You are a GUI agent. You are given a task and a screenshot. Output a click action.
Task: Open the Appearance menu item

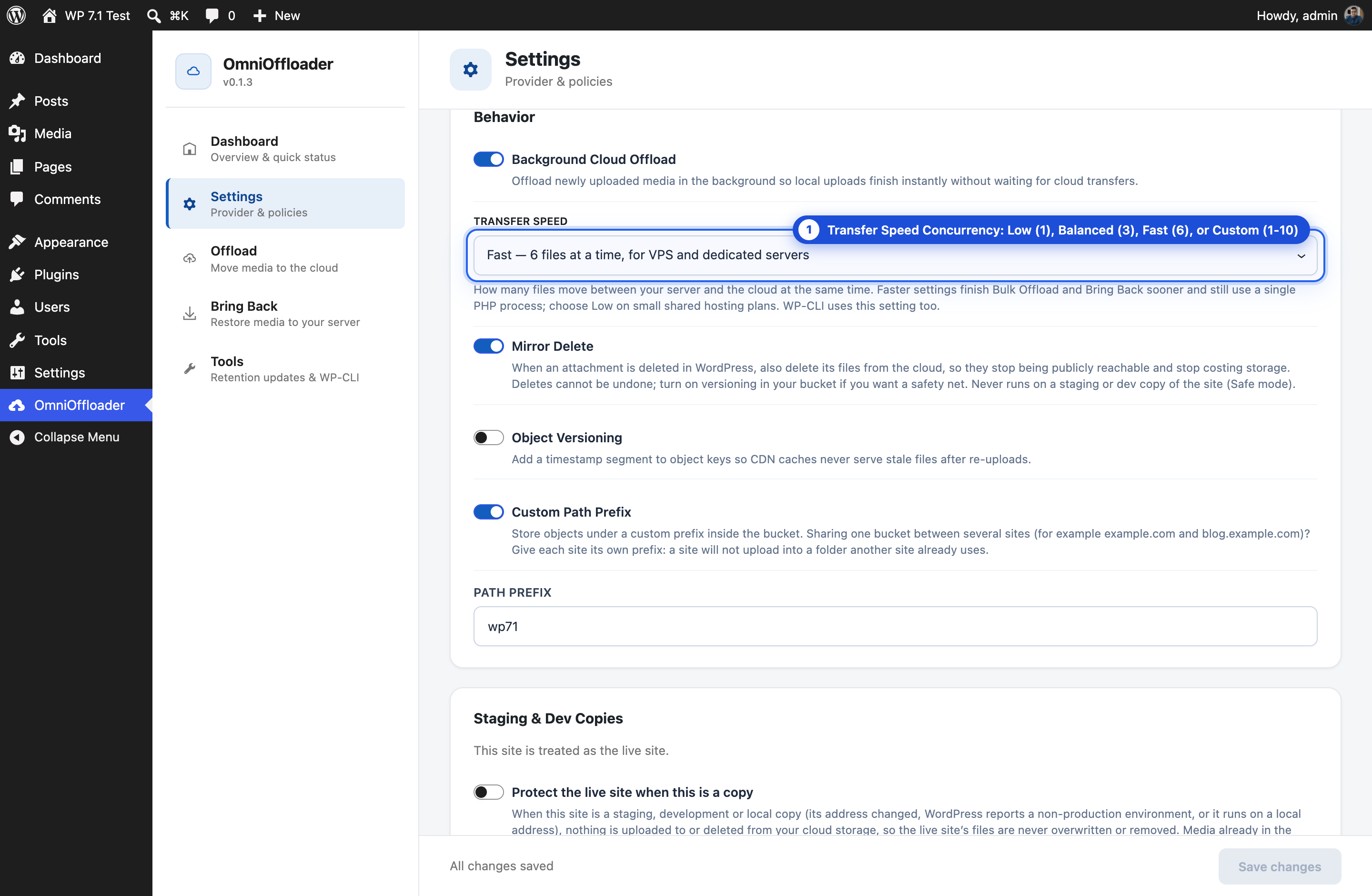[76, 242]
